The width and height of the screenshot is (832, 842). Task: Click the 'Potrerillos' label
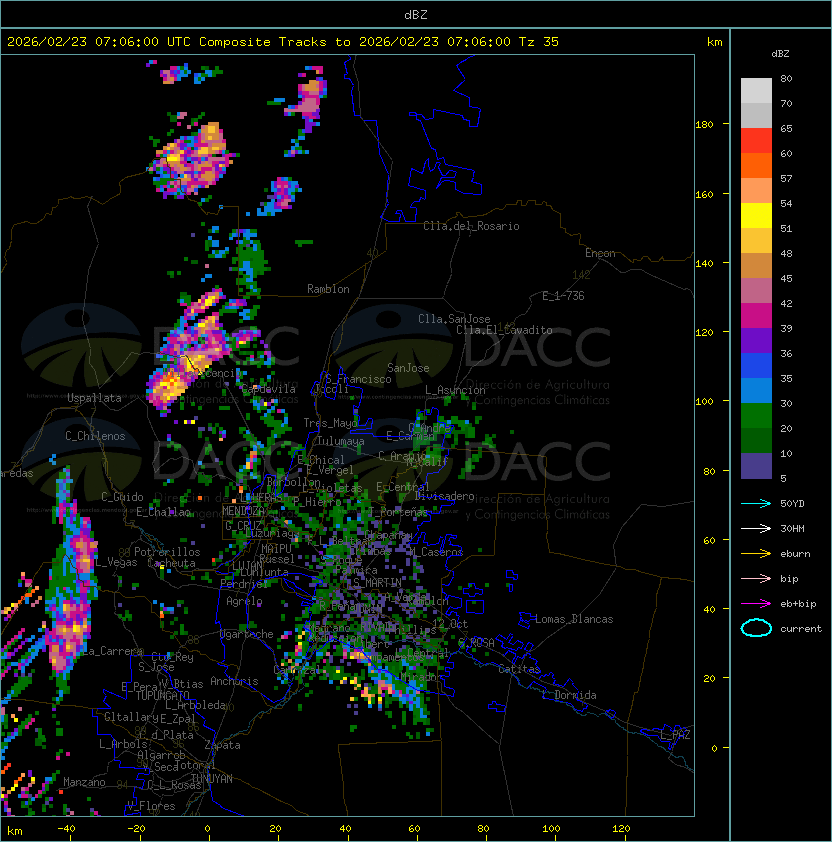coord(167,552)
